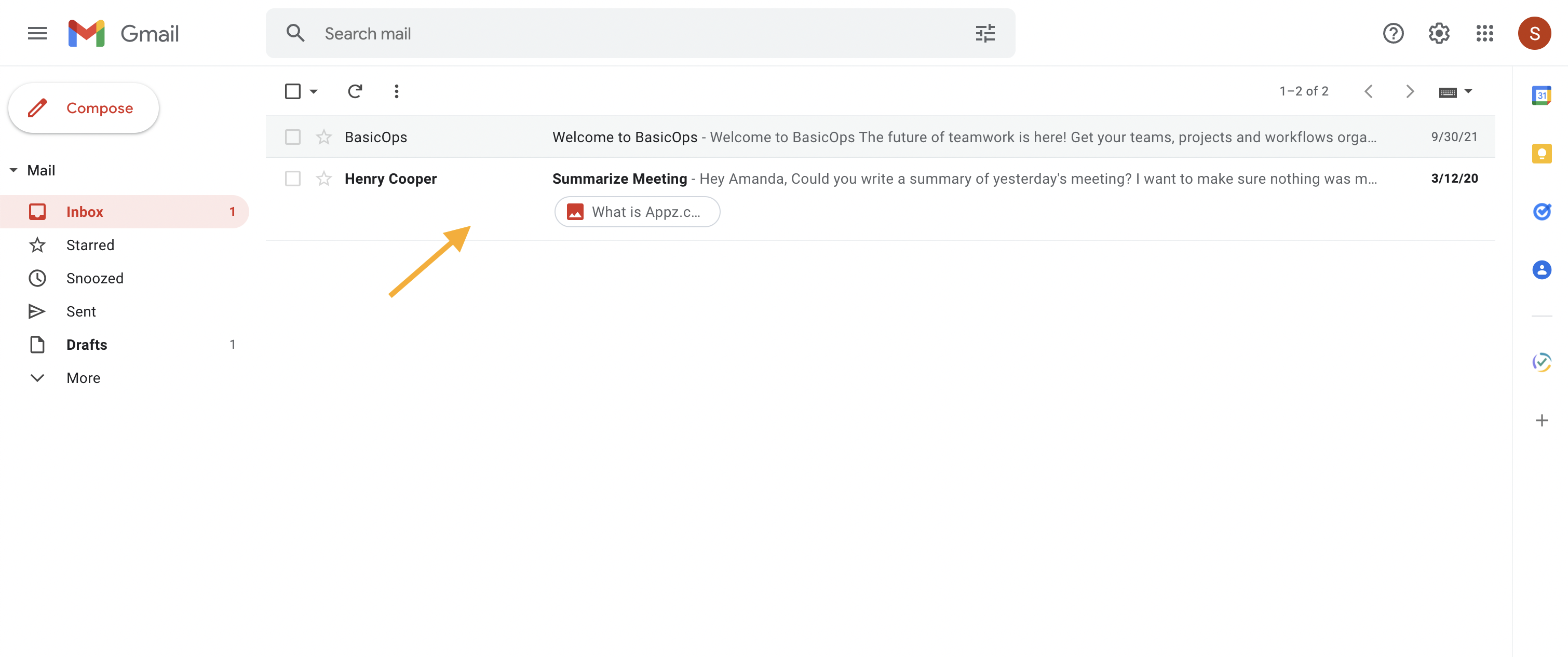Expand the More labels list
Image resolution: width=1568 pixels, height=657 pixels.
coord(83,378)
